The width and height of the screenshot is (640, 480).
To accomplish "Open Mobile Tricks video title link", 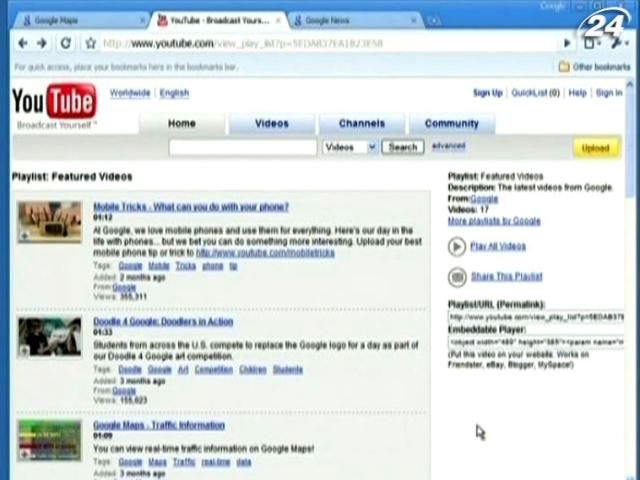I will [x=191, y=207].
